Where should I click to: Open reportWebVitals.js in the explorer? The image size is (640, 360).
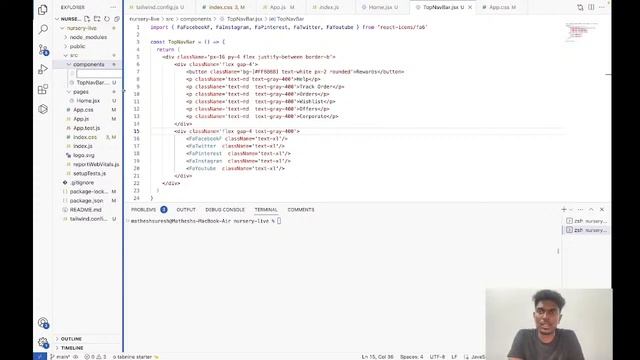96,164
